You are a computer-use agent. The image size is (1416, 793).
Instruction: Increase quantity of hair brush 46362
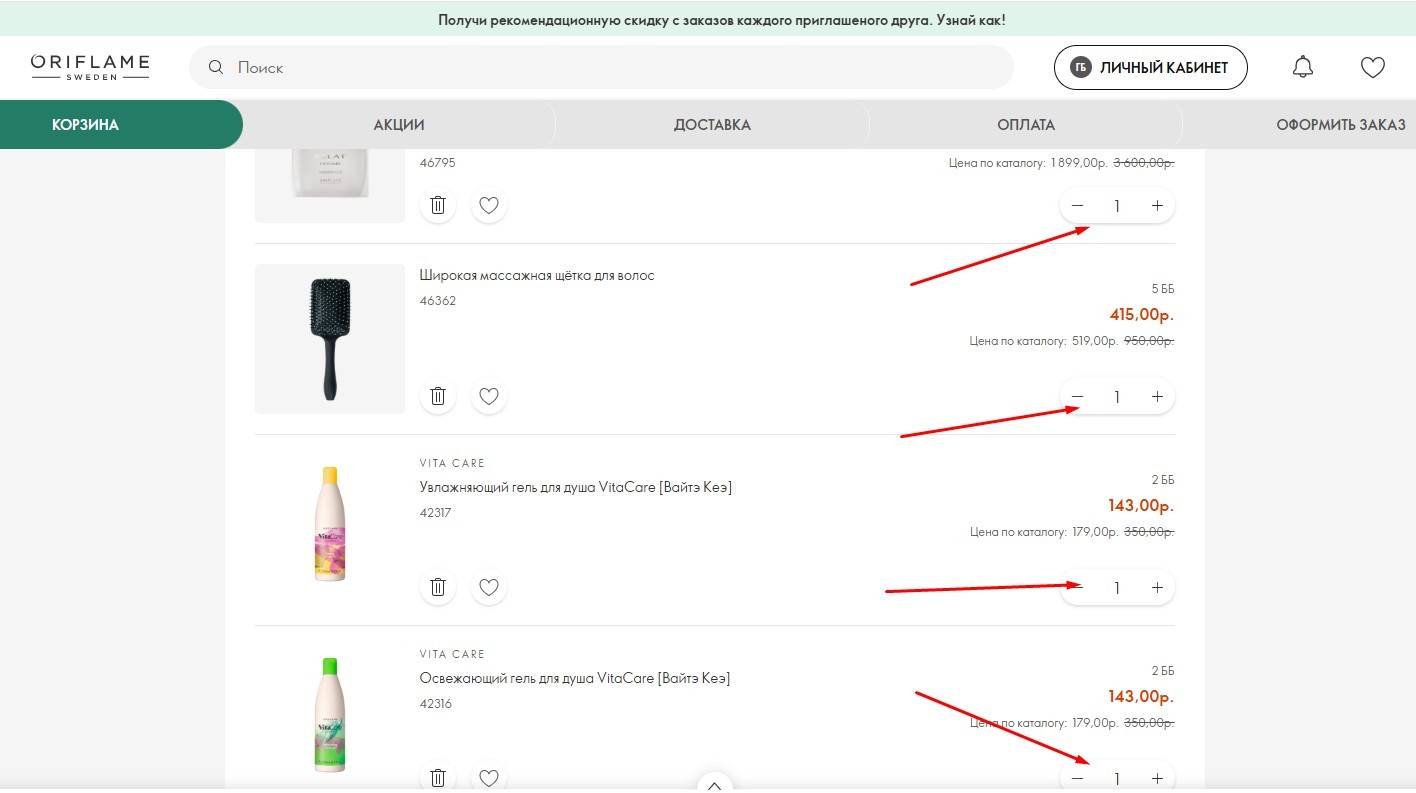1157,397
